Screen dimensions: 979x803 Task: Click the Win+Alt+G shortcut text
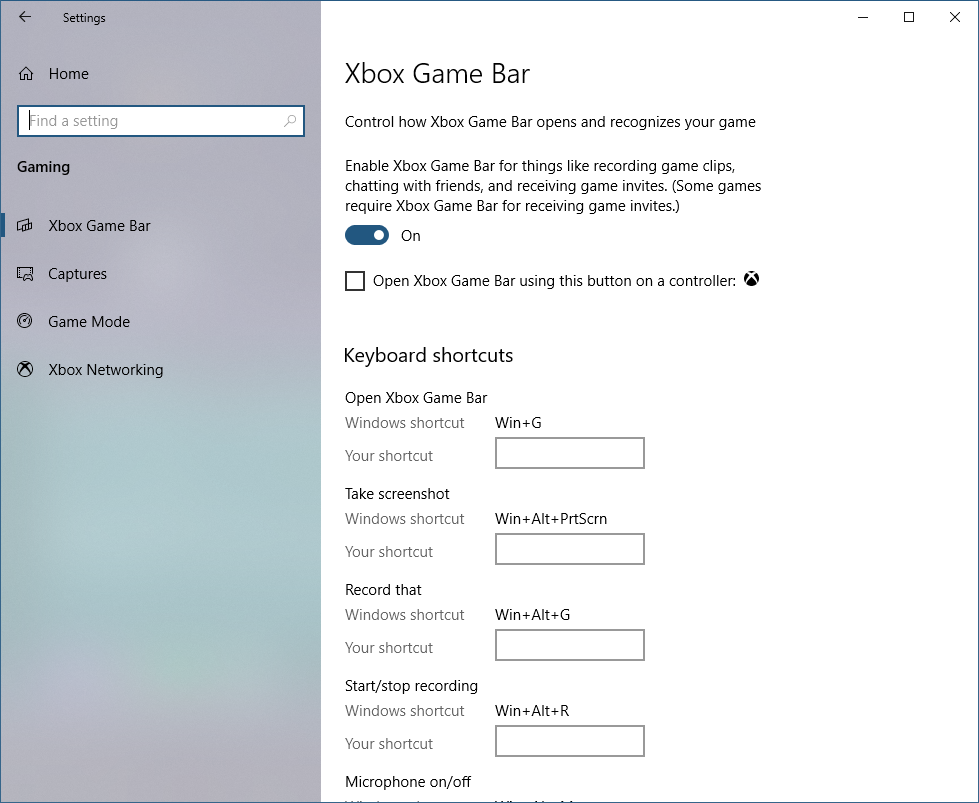pyautogui.click(x=533, y=615)
